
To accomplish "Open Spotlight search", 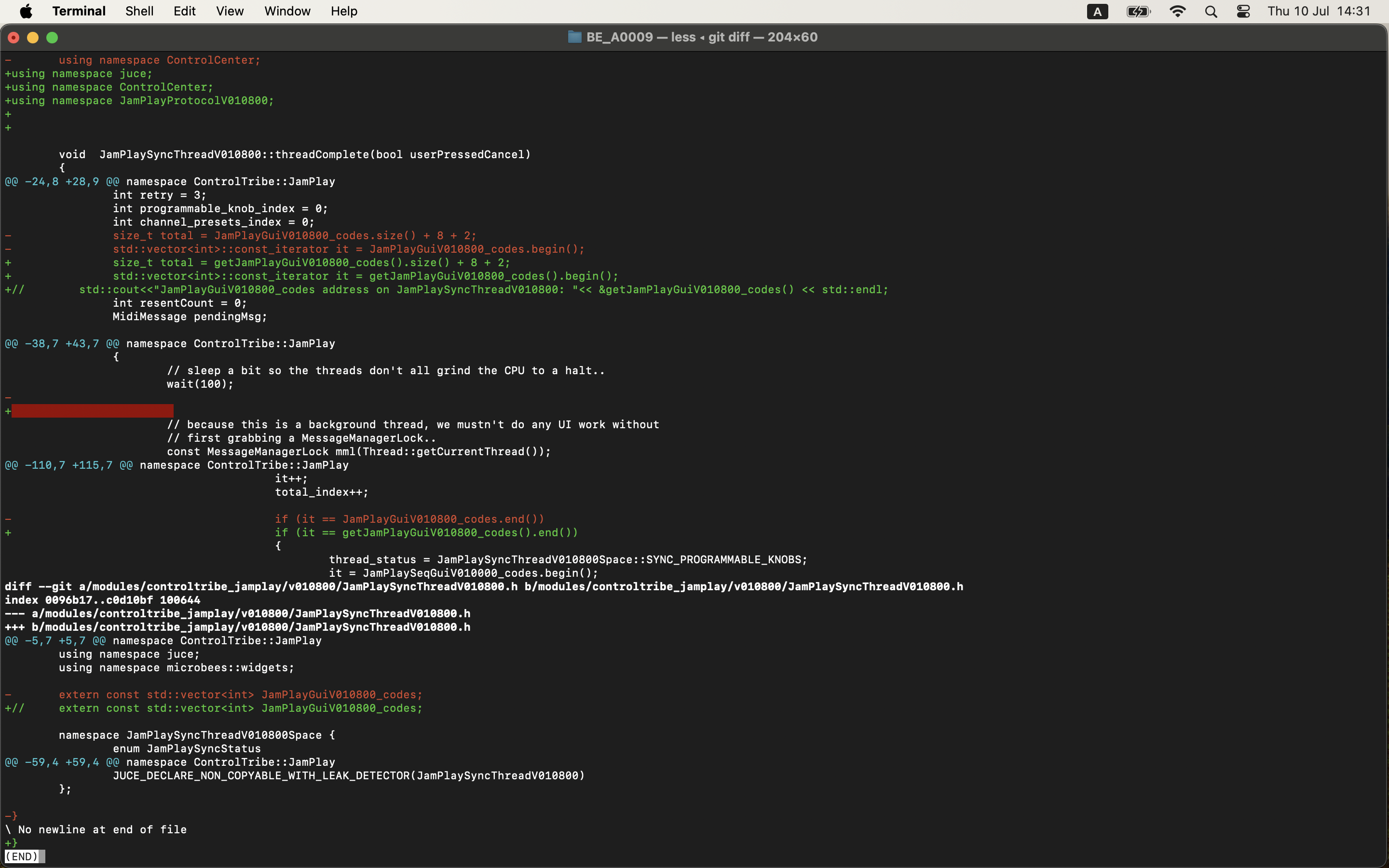I will (1211, 11).
